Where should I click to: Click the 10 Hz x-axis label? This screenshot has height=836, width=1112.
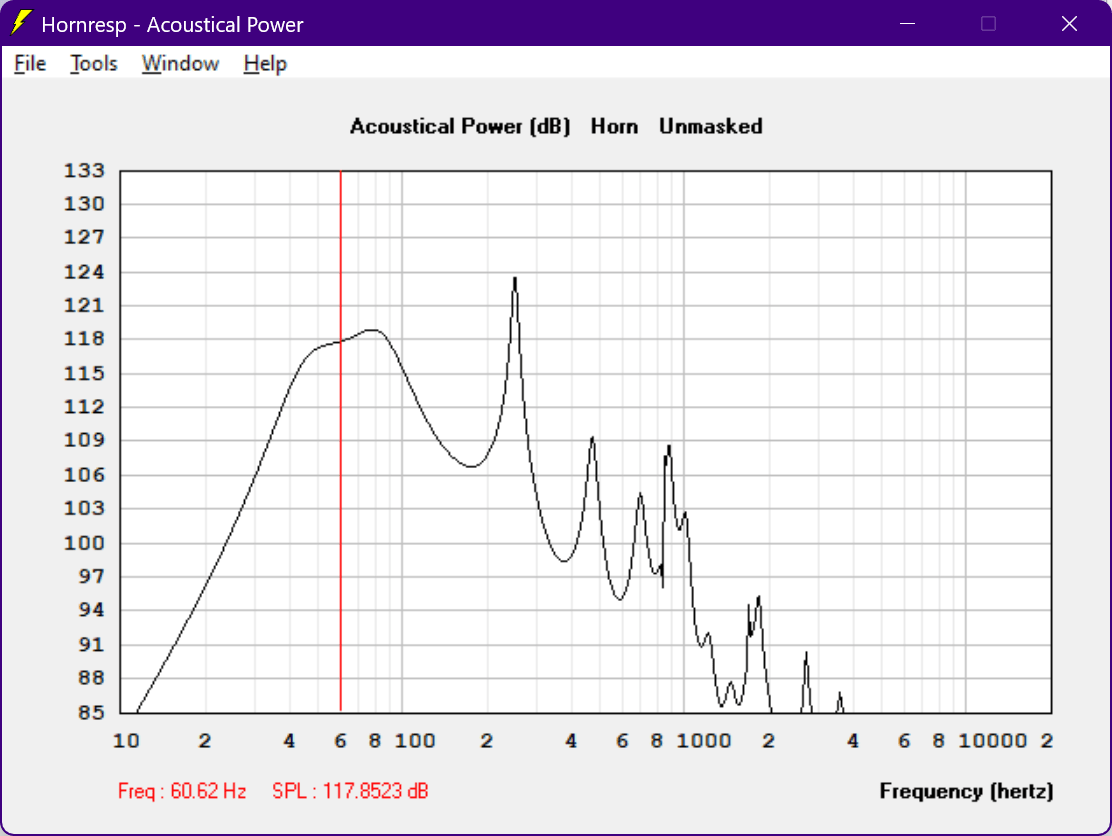126,741
